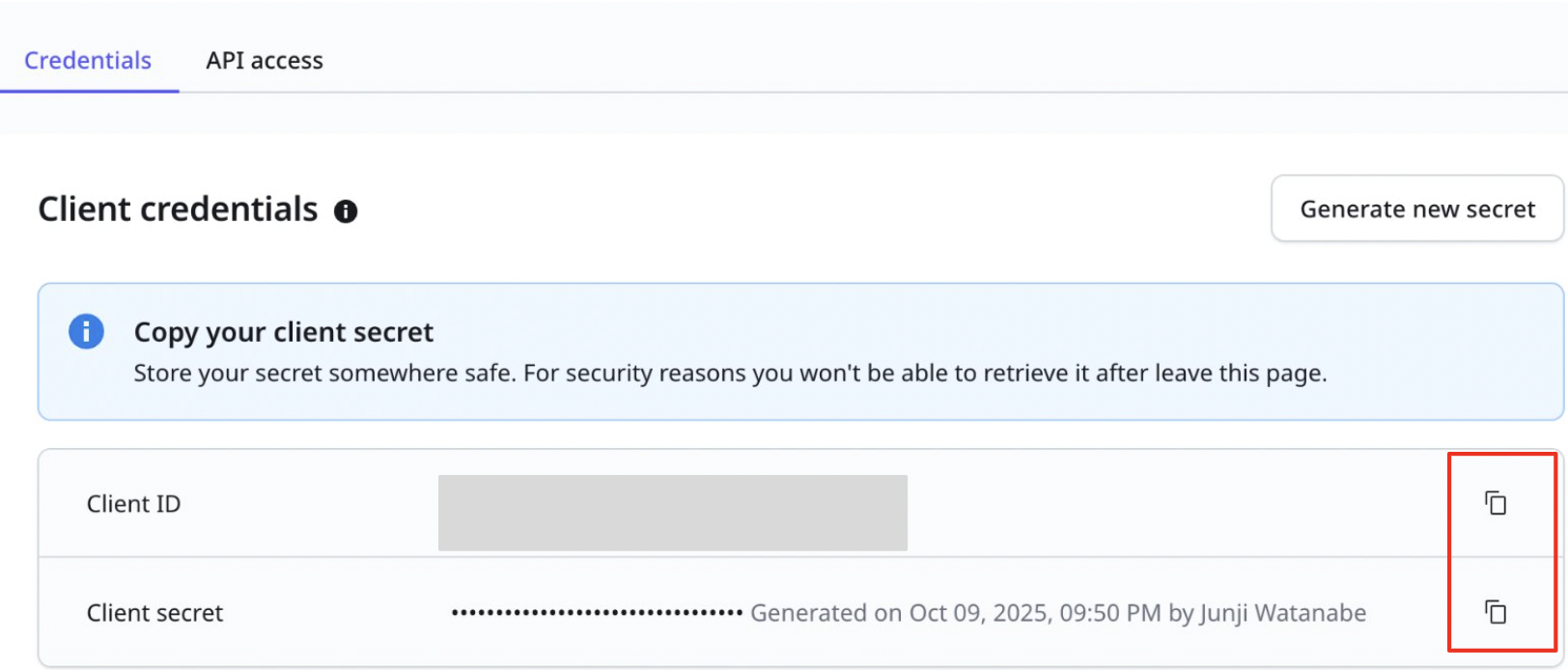Click the bottom copy icon inside the red outline
Viewport: 1568px width, 670px height.
[1496, 612]
